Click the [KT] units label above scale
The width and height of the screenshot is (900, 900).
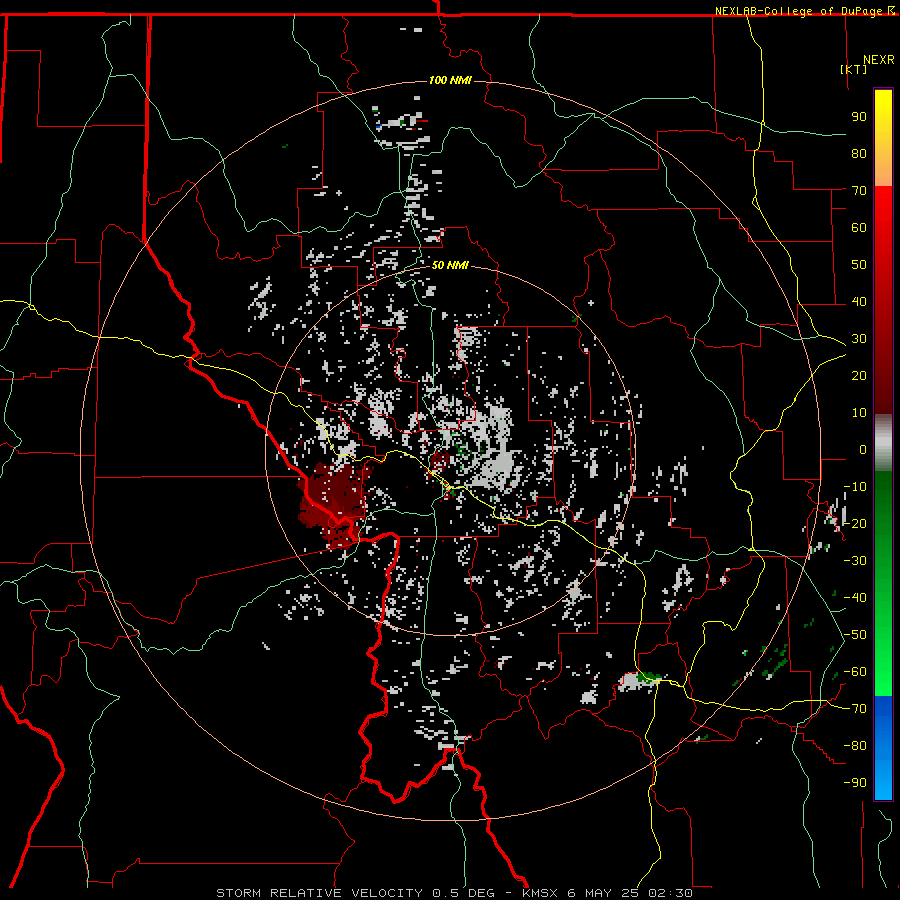(854, 69)
